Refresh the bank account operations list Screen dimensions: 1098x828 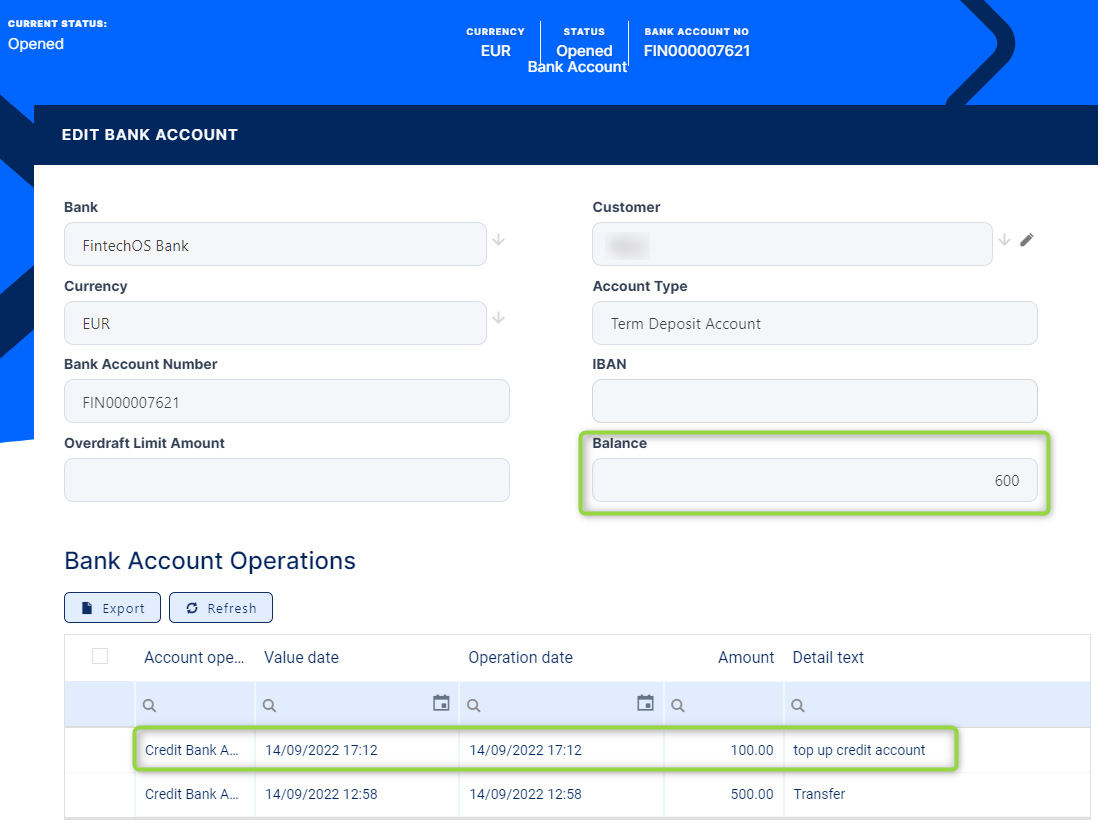[221, 608]
